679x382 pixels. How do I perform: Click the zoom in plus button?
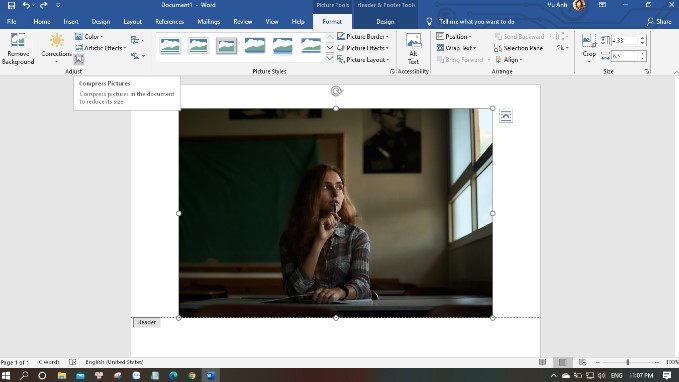point(657,362)
